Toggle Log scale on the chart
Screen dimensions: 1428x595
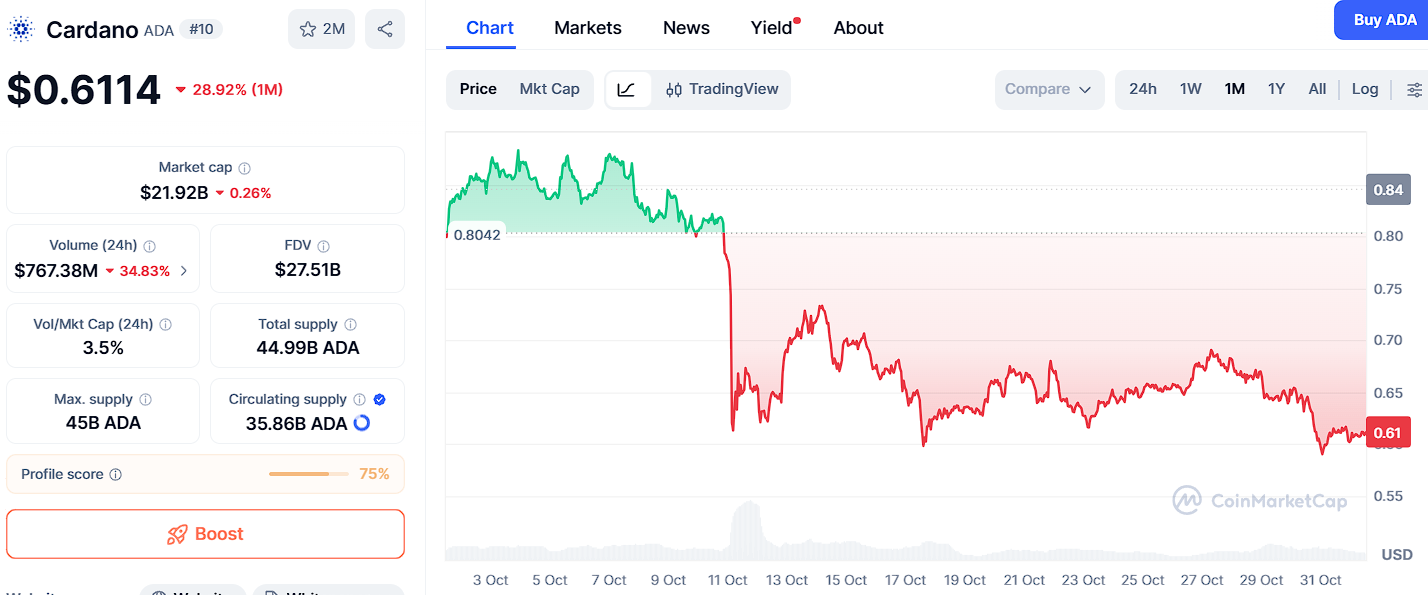click(1365, 89)
